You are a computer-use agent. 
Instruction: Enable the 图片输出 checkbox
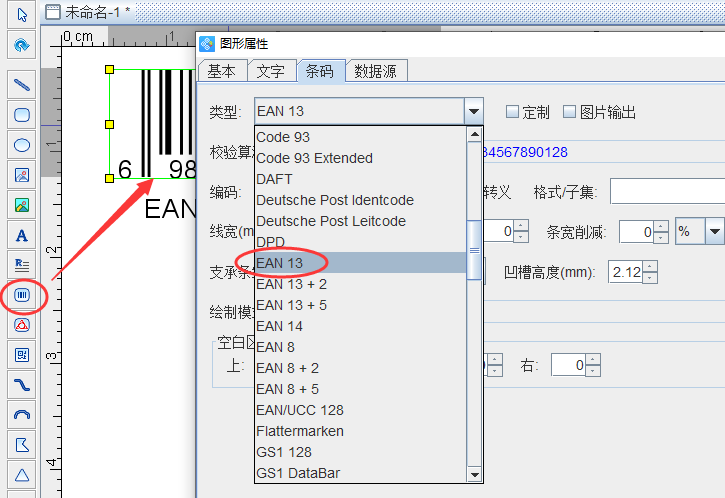coord(569,111)
